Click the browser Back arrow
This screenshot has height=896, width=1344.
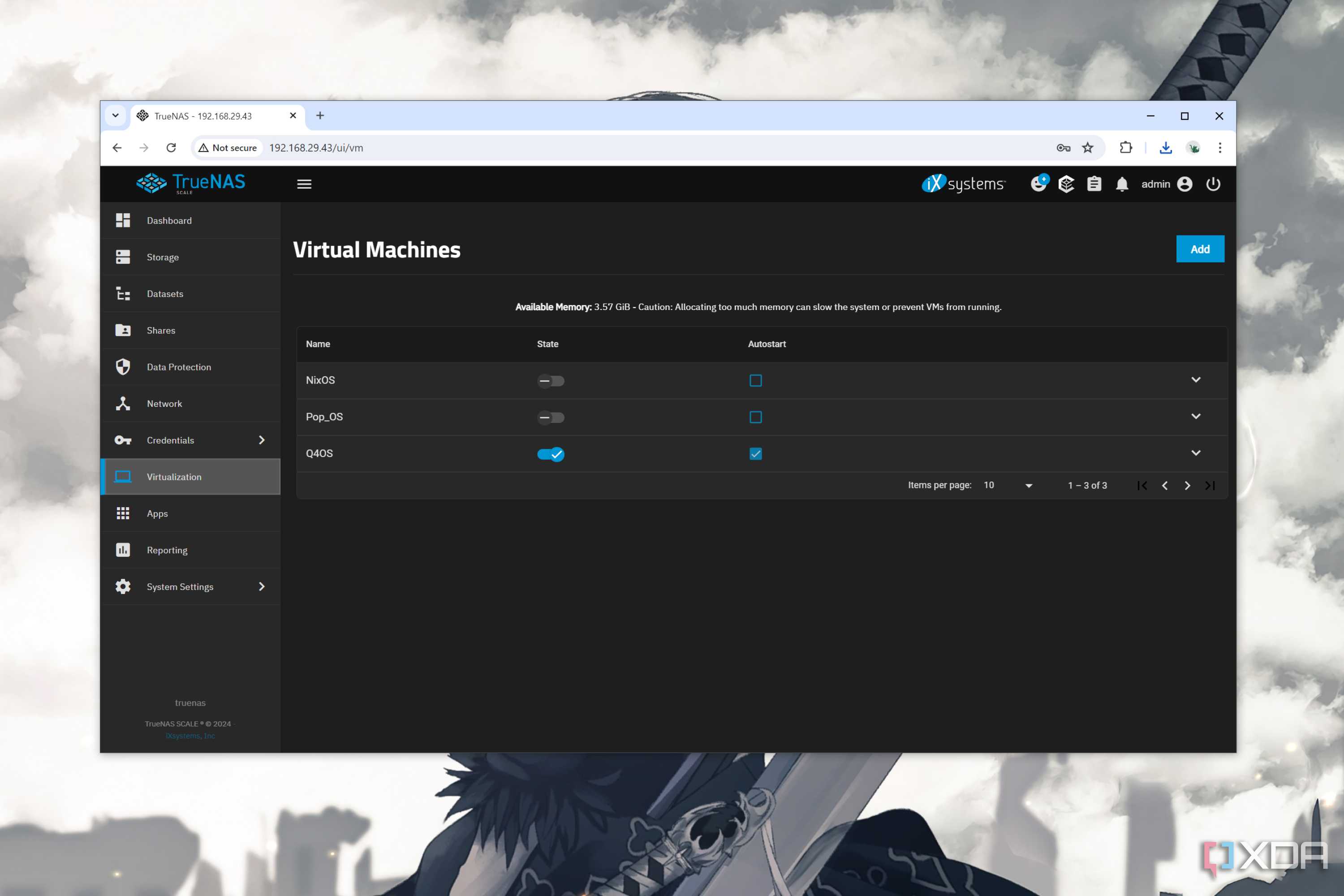click(x=117, y=148)
